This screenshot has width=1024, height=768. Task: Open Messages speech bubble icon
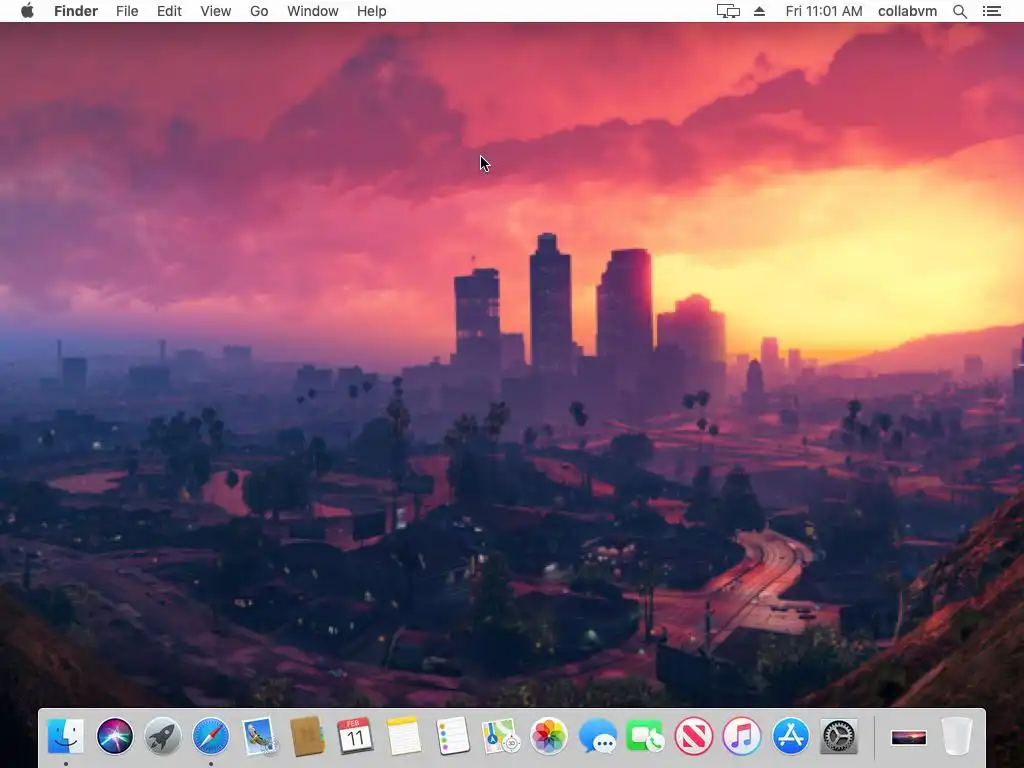597,736
